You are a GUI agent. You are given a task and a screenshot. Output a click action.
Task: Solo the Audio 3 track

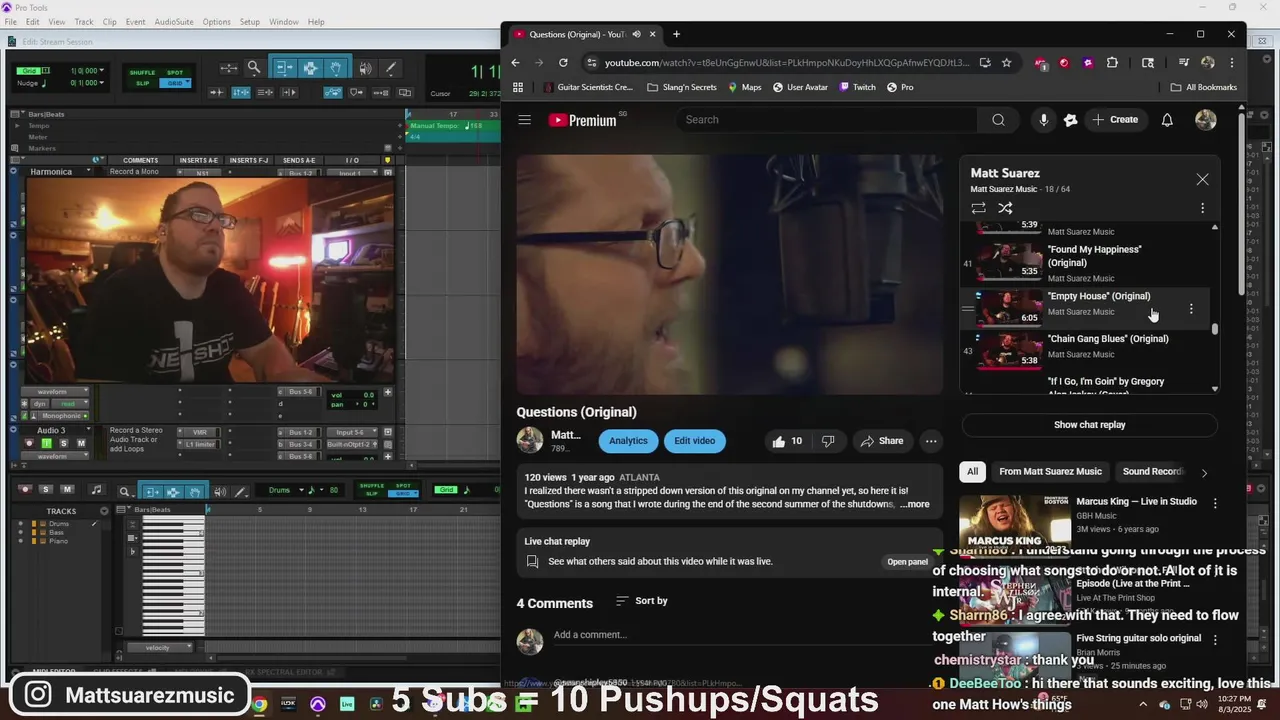pos(64,443)
